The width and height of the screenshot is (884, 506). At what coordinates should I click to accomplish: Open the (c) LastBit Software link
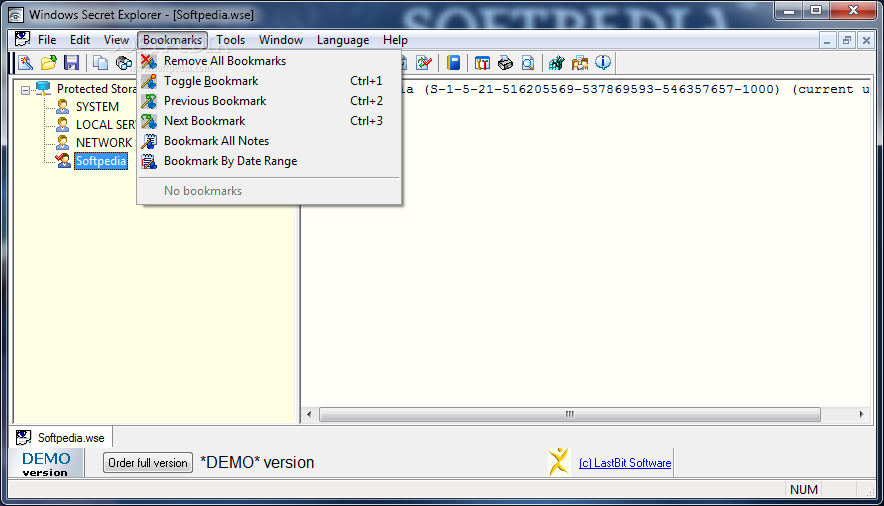pyautogui.click(x=625, y=463)
